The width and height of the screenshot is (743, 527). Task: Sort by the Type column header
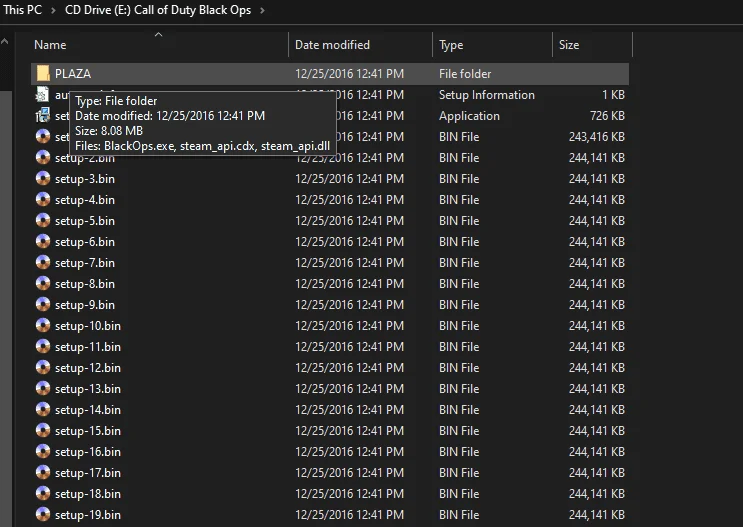coord(451,45)
